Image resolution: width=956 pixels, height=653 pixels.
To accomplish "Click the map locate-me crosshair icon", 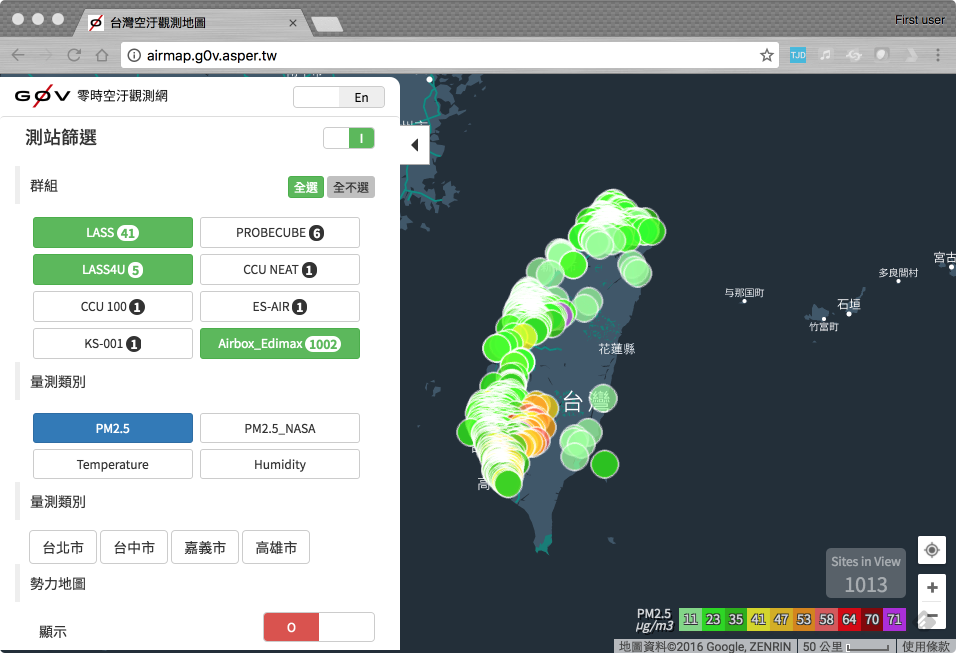I will 932,550.
